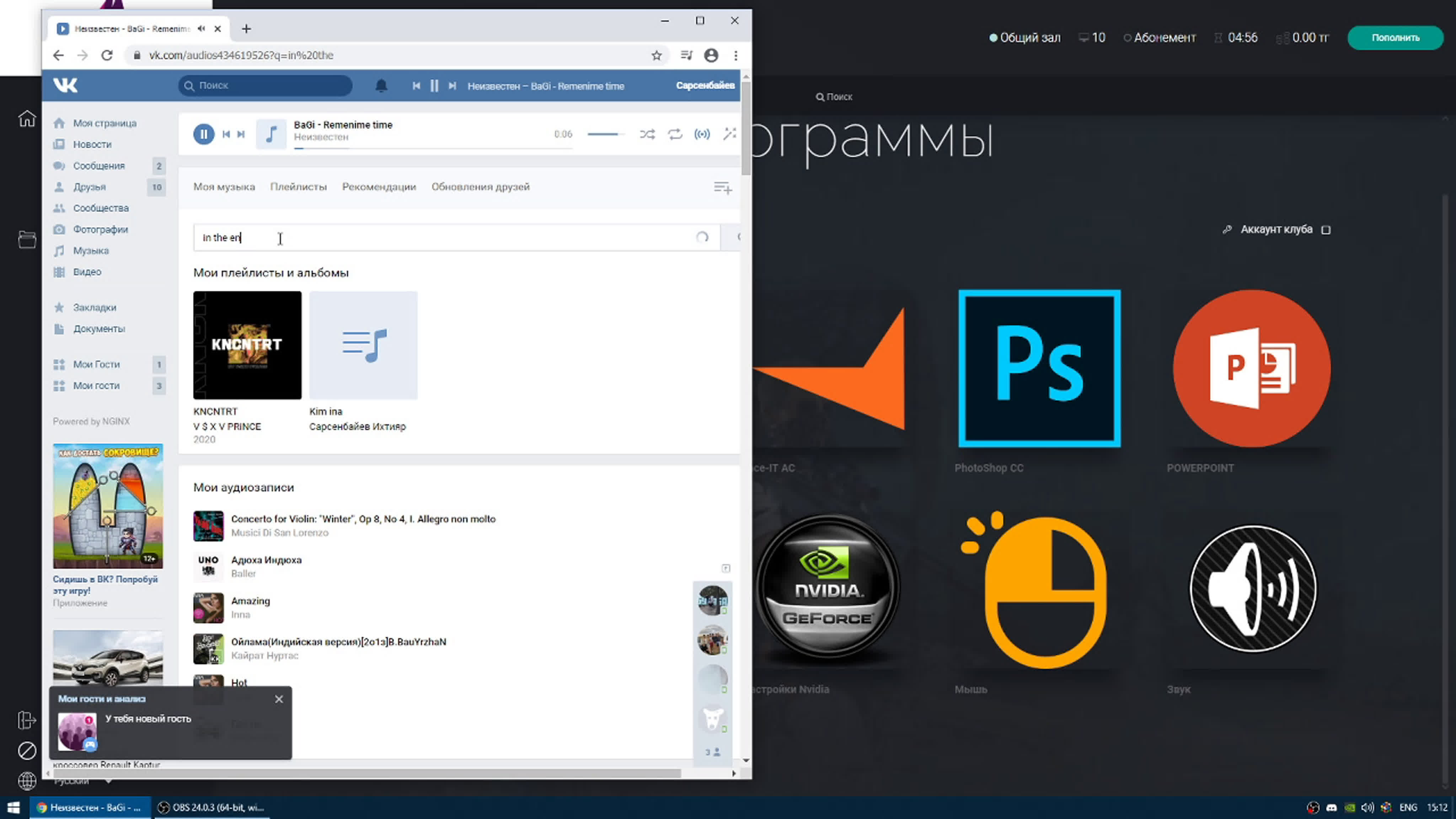The width and height of the screenshot is (1456, 819).
Task: Skip to next track in header
Action: (x=452, y=86)
